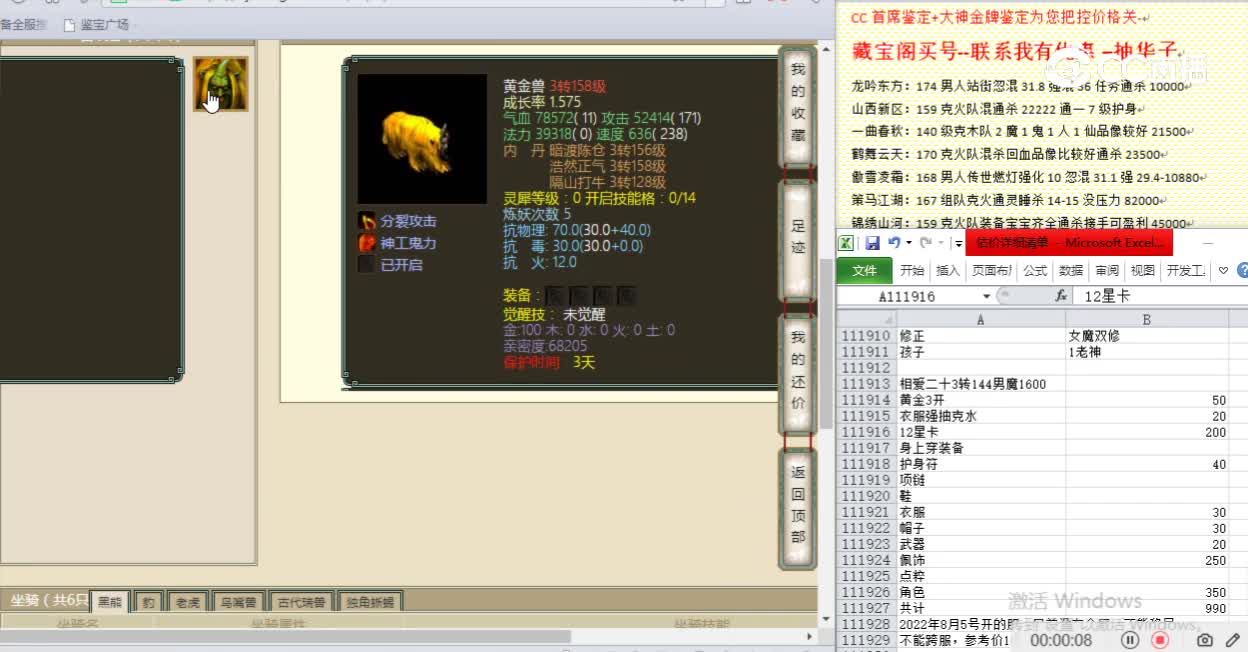Click 鉴宝广场 browser bookmark
1248x652 pixels.
pyautogui.click(x=96, y=24)
